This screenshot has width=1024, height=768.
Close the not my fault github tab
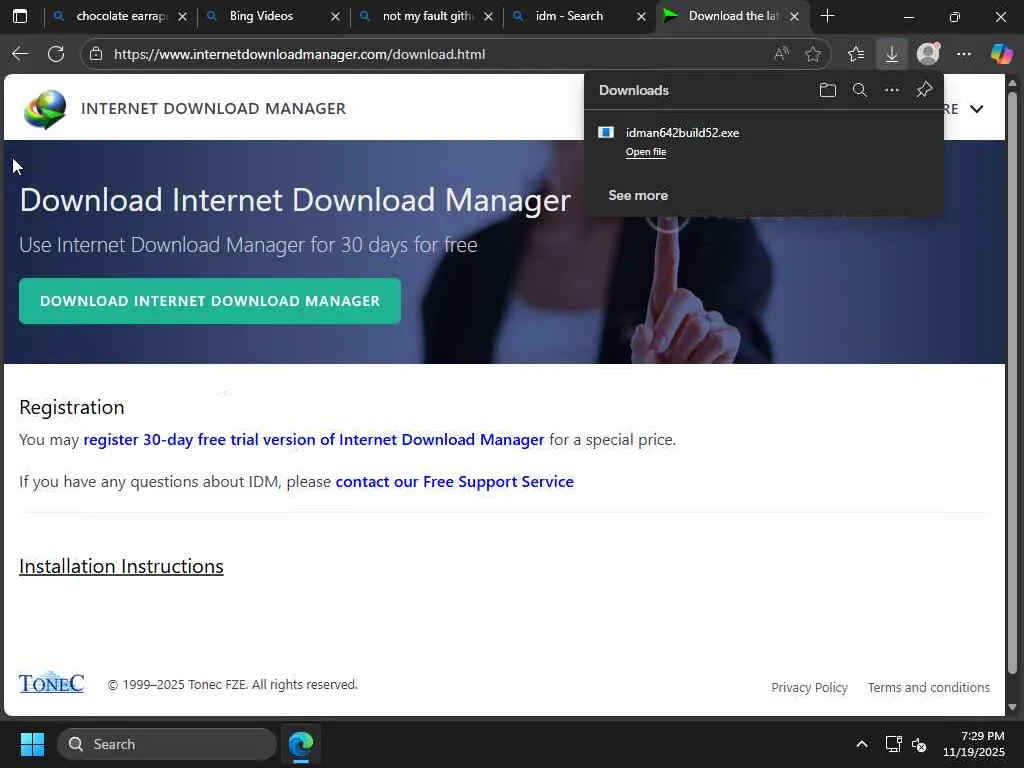(488, 16)
